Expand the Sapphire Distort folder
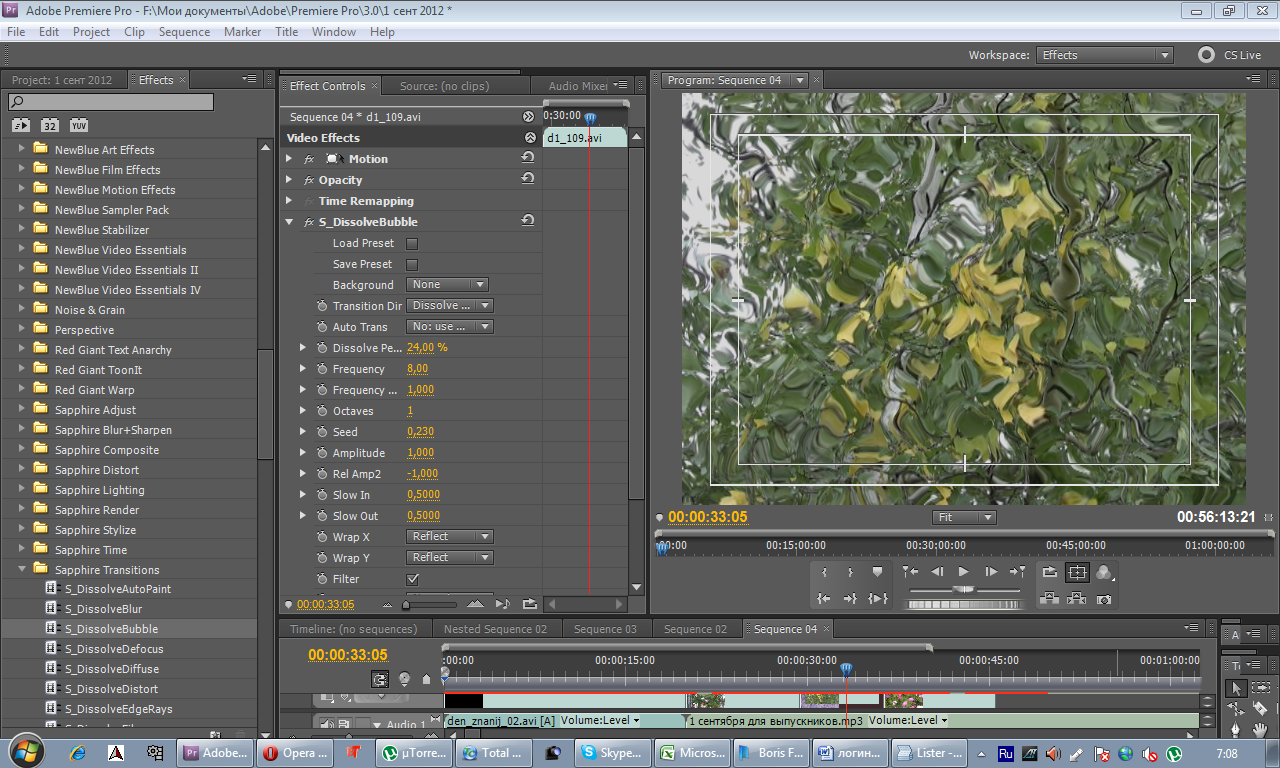 tap(21, 470)
